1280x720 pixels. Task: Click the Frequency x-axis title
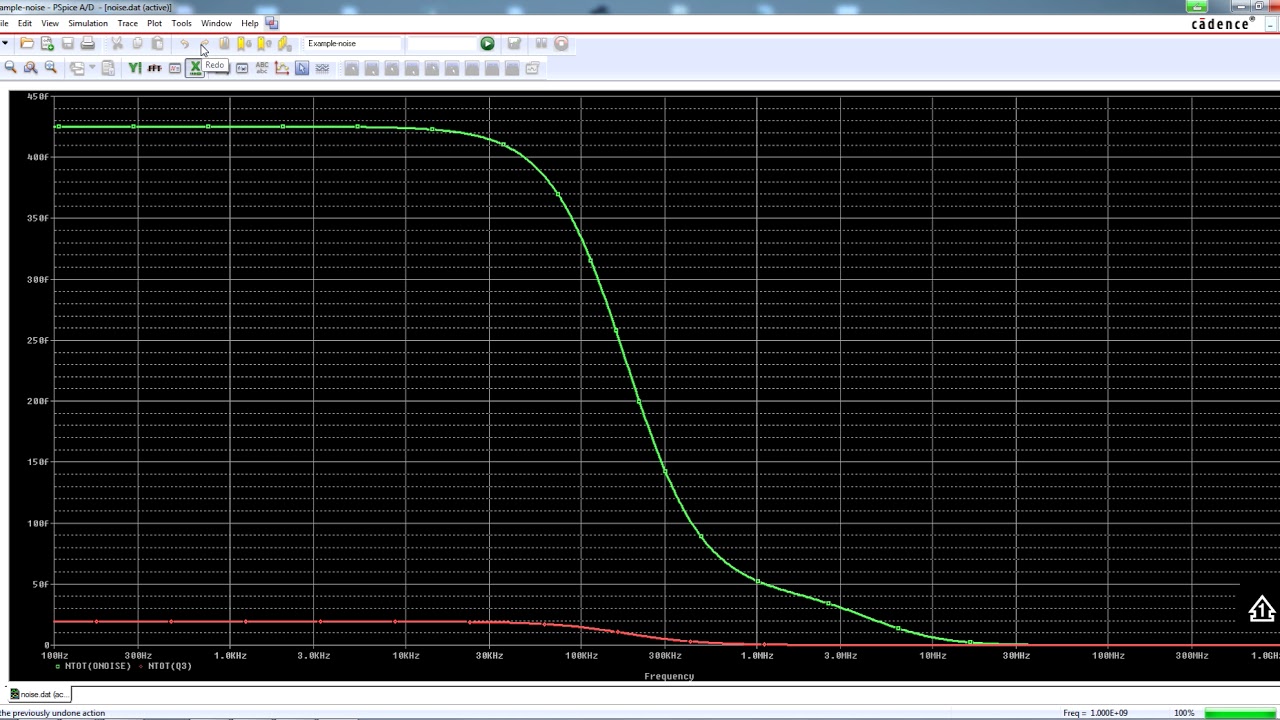click(x=669, y=676)
